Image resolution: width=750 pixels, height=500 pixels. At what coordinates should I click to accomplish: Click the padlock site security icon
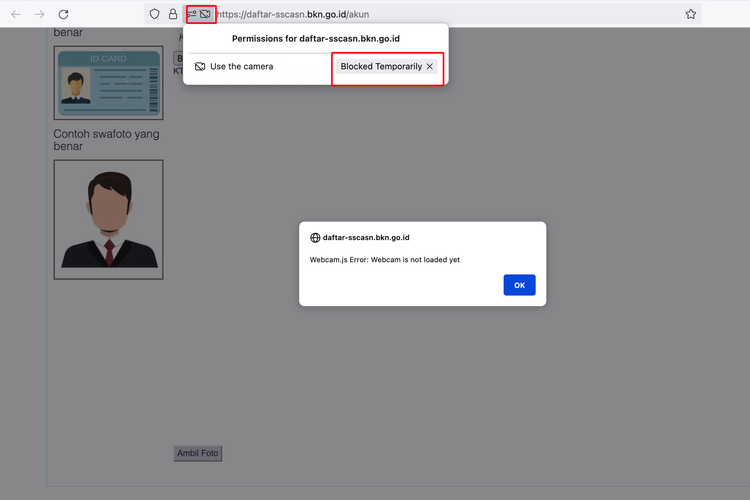coord(172,14)
